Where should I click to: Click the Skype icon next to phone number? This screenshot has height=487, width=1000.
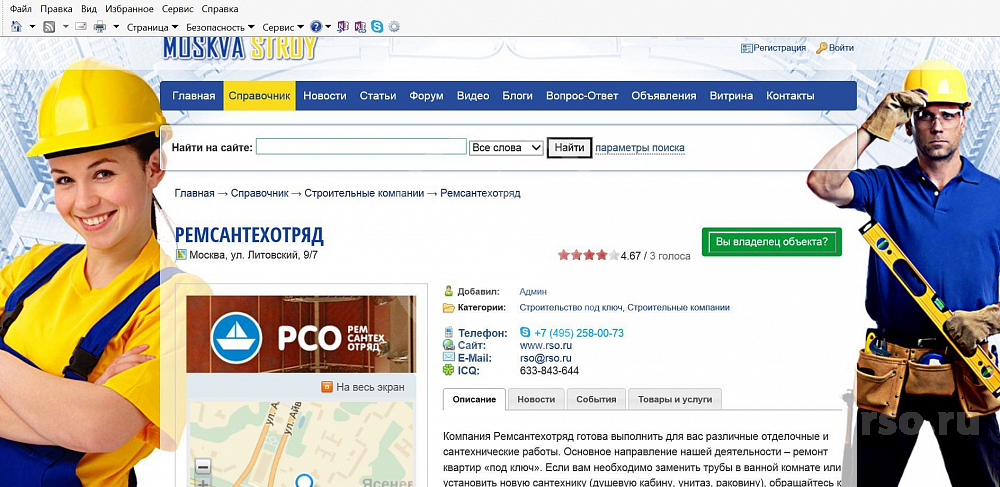(525, 333)
